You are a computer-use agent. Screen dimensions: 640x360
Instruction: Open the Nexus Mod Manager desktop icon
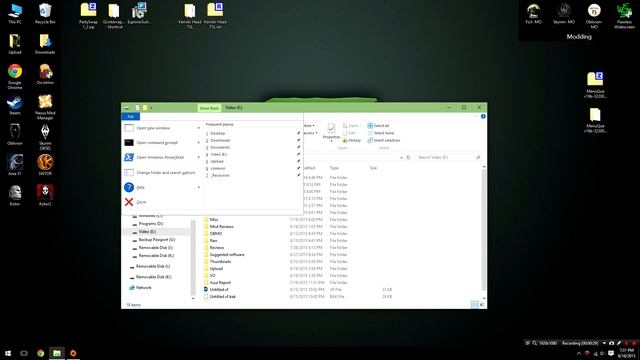[45, 107]
